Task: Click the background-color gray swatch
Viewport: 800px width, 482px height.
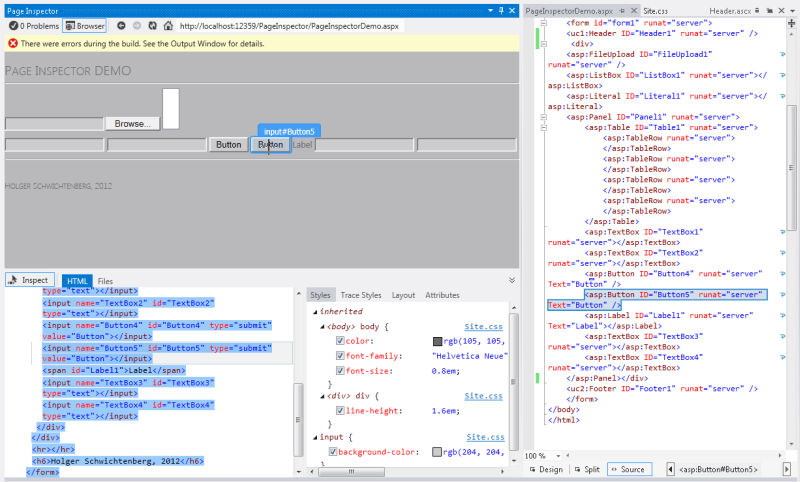Action: [437, 452]
